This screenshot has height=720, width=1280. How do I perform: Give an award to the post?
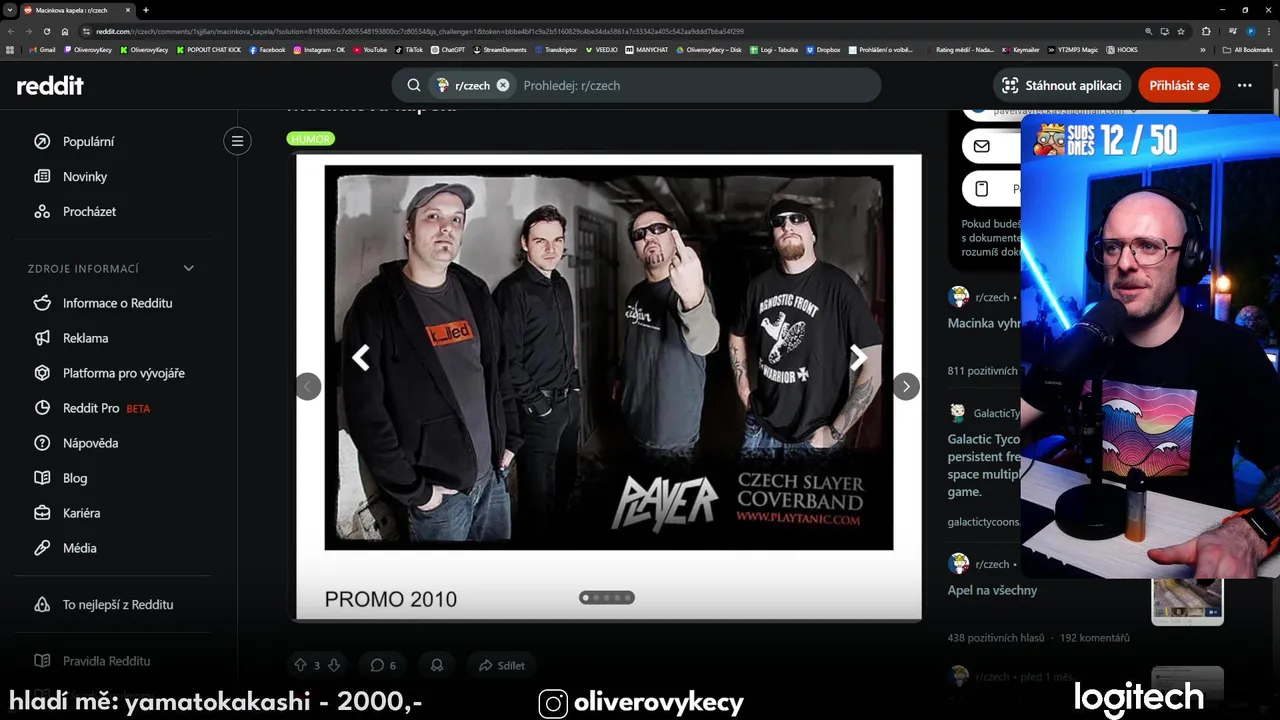pos(437,665)
